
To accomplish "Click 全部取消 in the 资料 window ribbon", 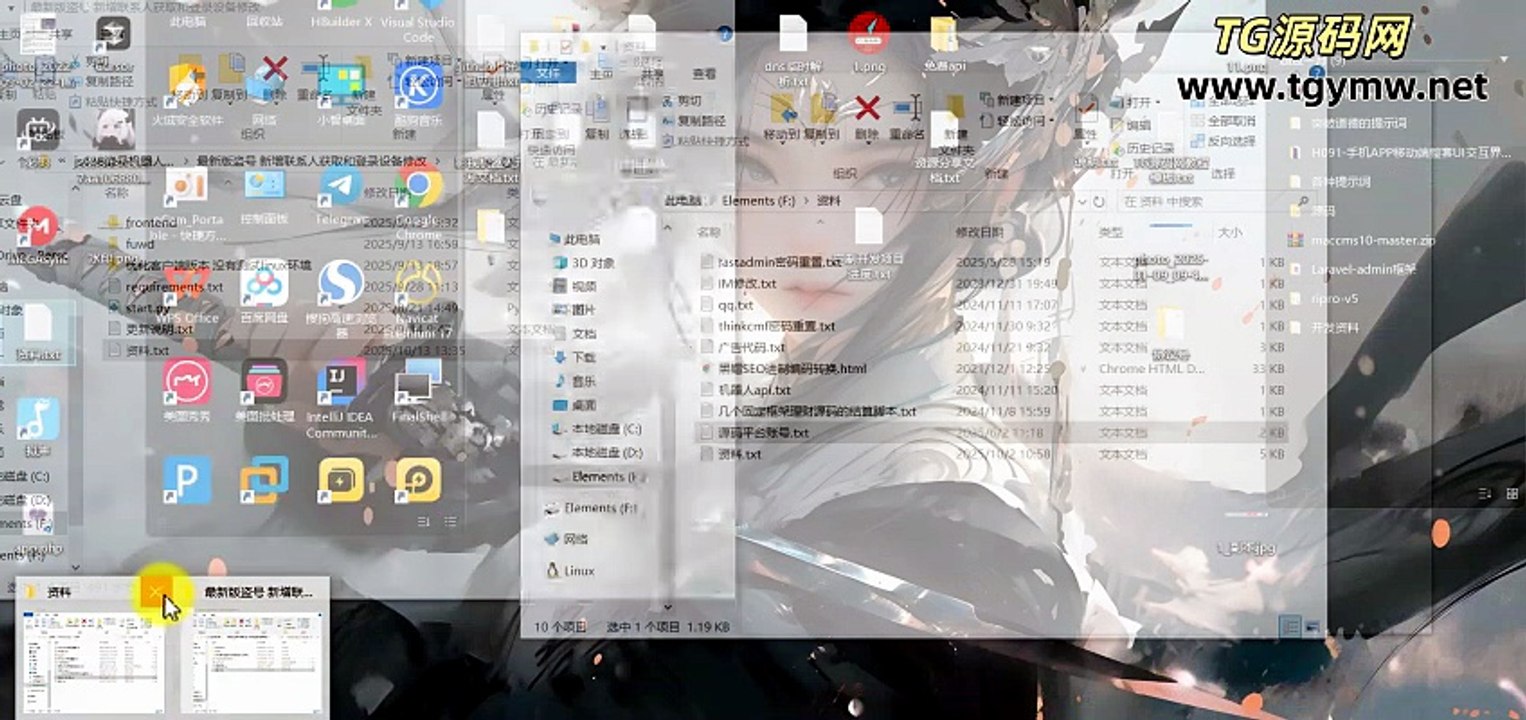I will [1222, 121].
